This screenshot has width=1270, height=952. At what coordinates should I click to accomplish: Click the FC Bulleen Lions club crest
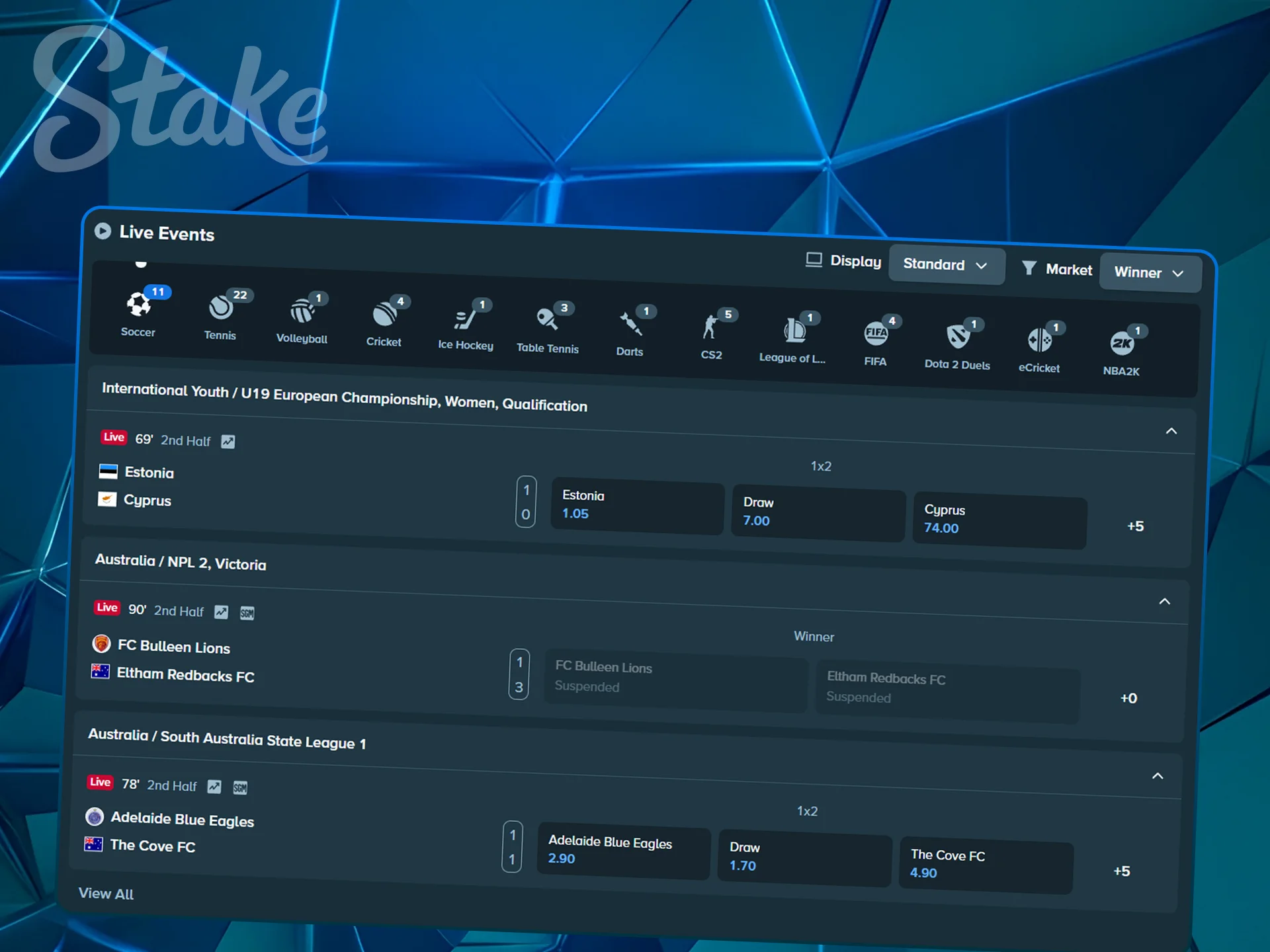point(102,643)
